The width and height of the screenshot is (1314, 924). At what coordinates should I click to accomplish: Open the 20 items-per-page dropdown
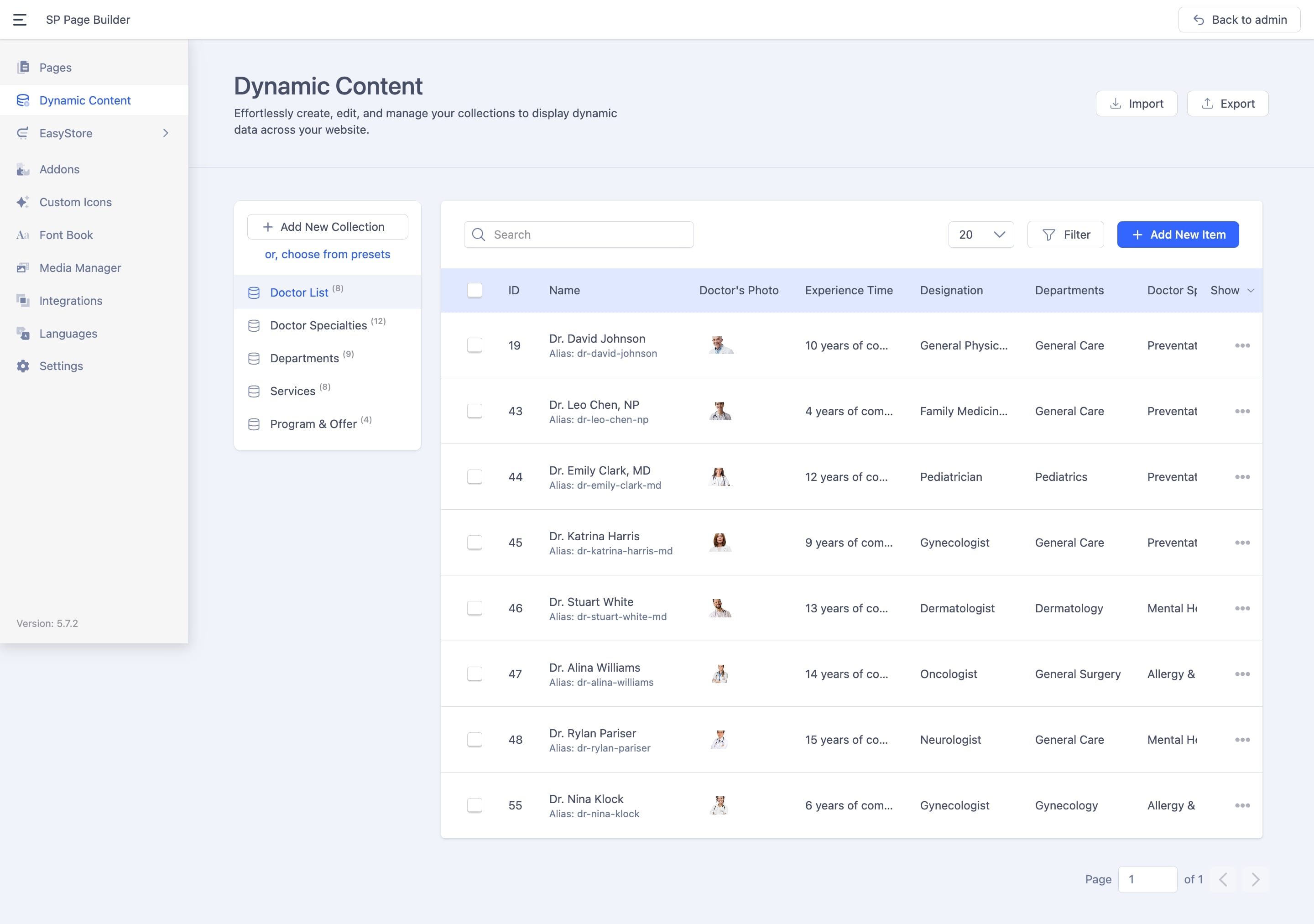(980, 235)
